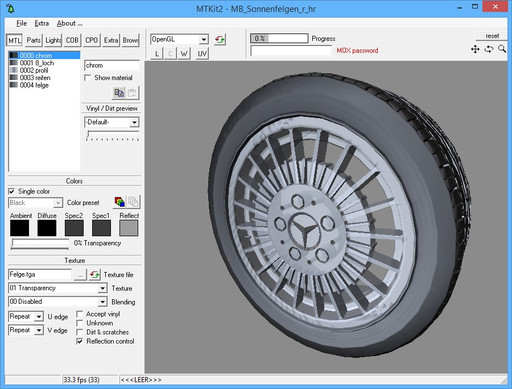Select the zoom magnifier tool
Viewport: 512px width, 389px height.
[x=502, y=49]
